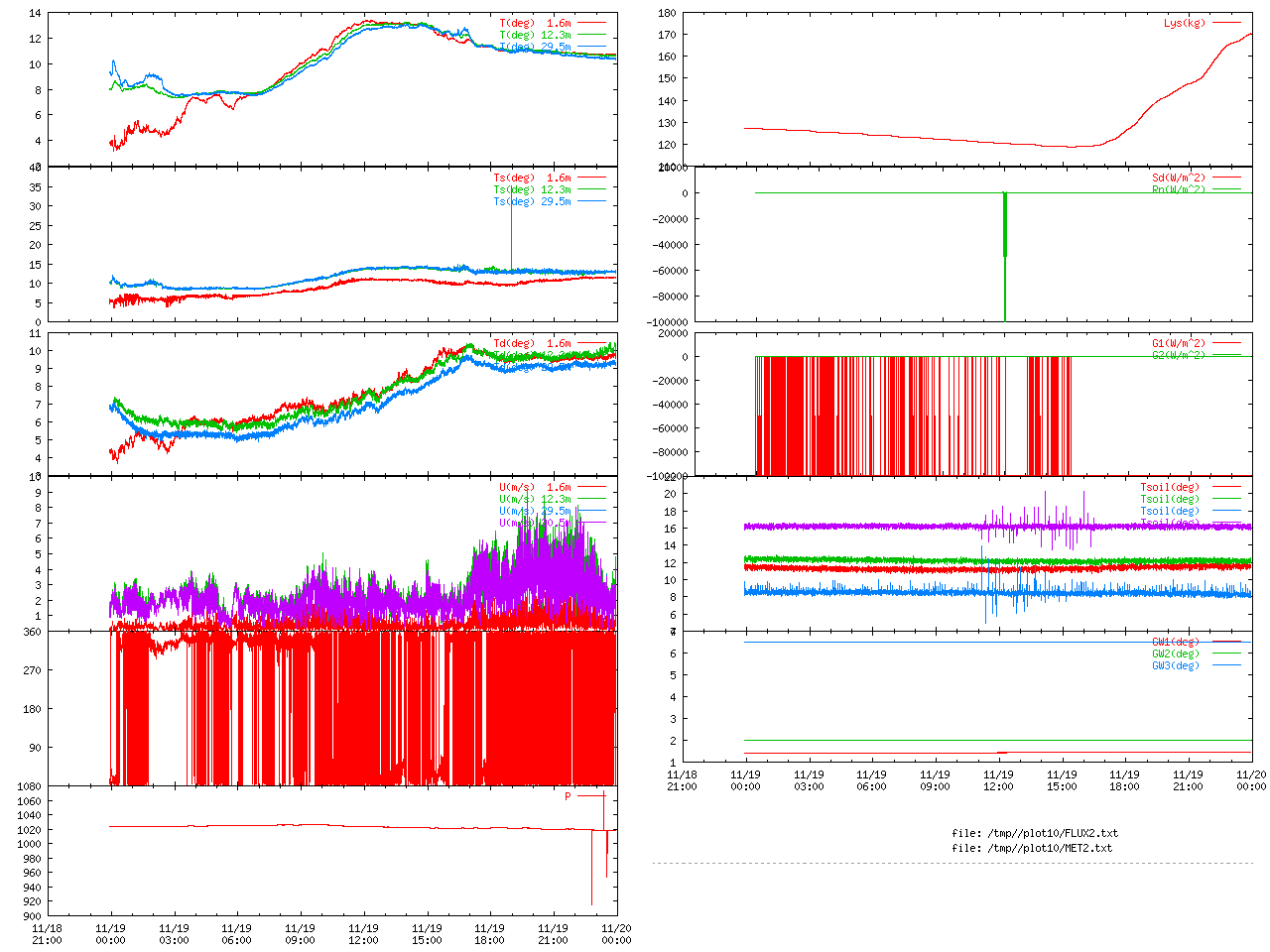Click the 150 tick on Lys axis
The image size is (1270, 952).
[668, 79]
